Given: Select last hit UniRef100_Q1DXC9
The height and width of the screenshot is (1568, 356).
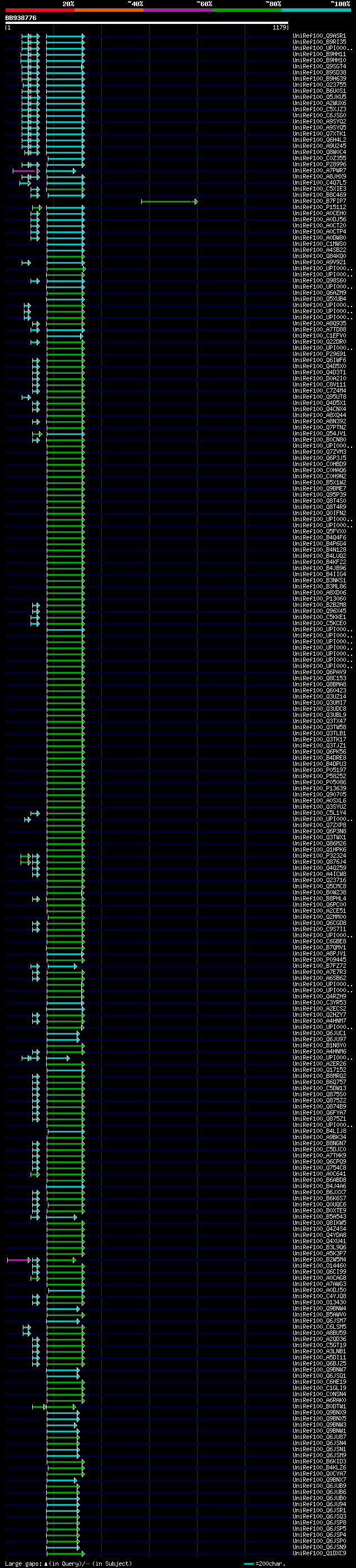Looking at the screenshot, I should click(x=319, y=1554).
